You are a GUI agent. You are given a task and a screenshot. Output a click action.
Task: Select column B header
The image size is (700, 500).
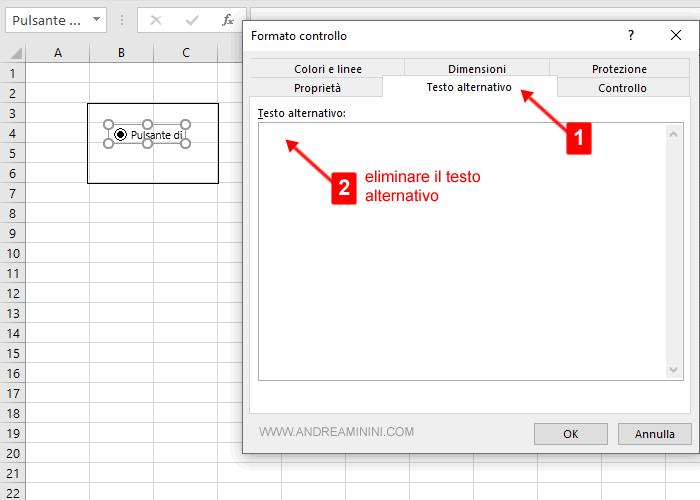121,53
